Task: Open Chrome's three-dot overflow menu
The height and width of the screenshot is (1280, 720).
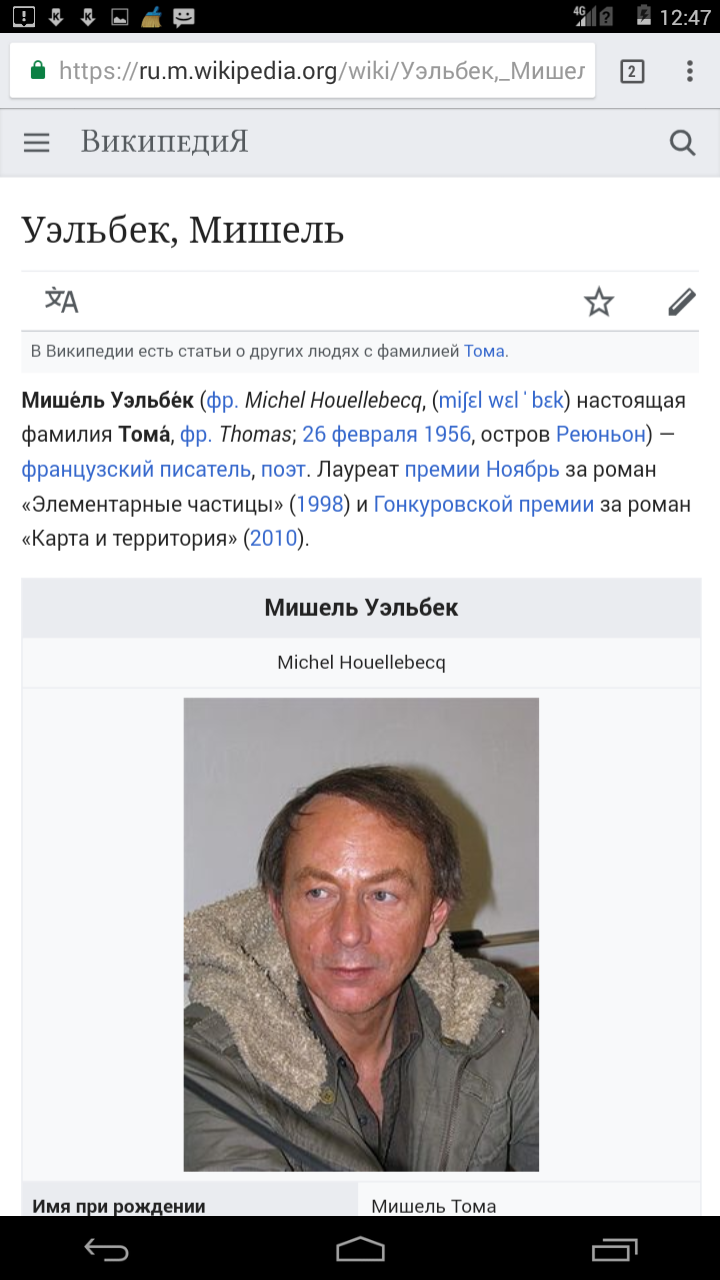Action: (690, 71)
